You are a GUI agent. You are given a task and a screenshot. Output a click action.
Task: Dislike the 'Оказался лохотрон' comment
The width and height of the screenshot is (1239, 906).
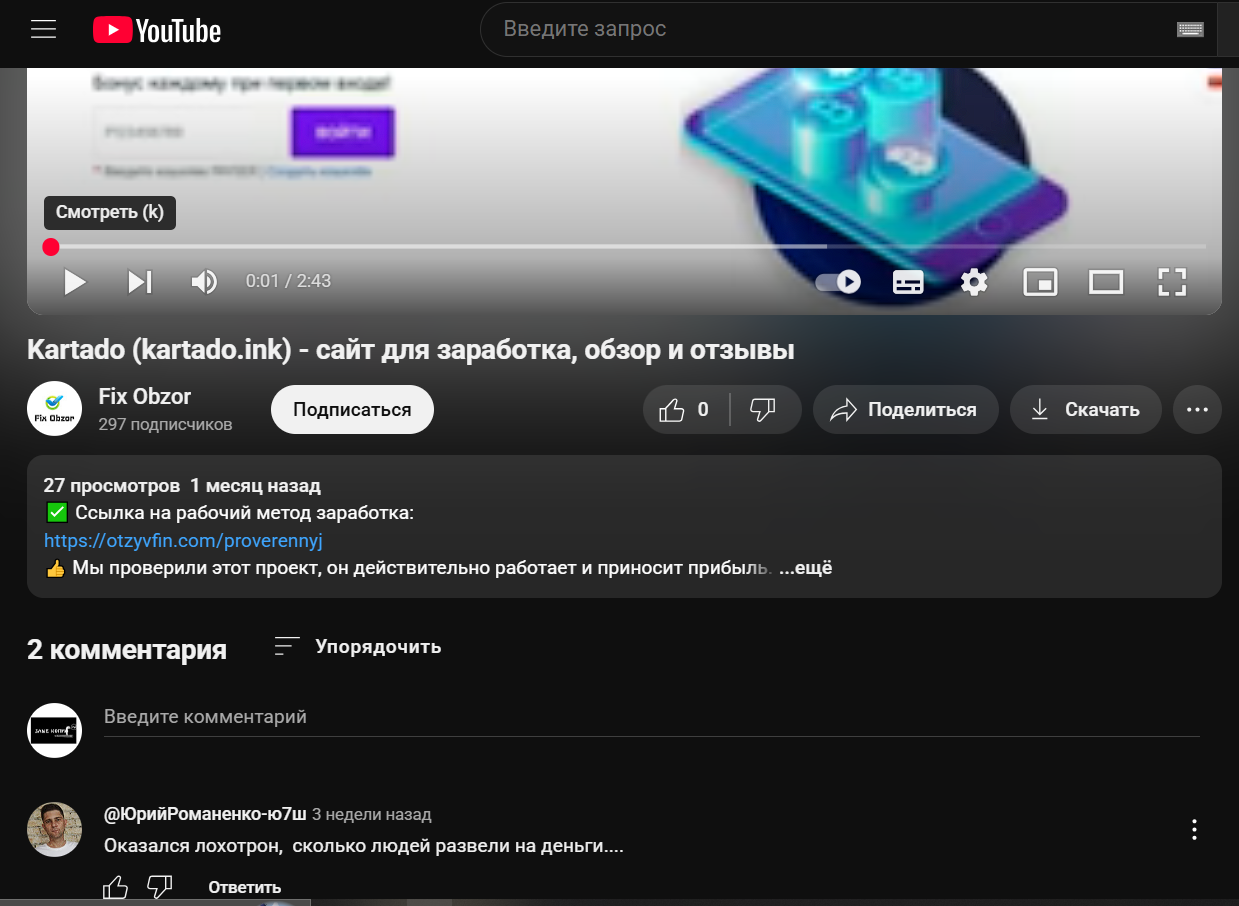click(160, 887)
